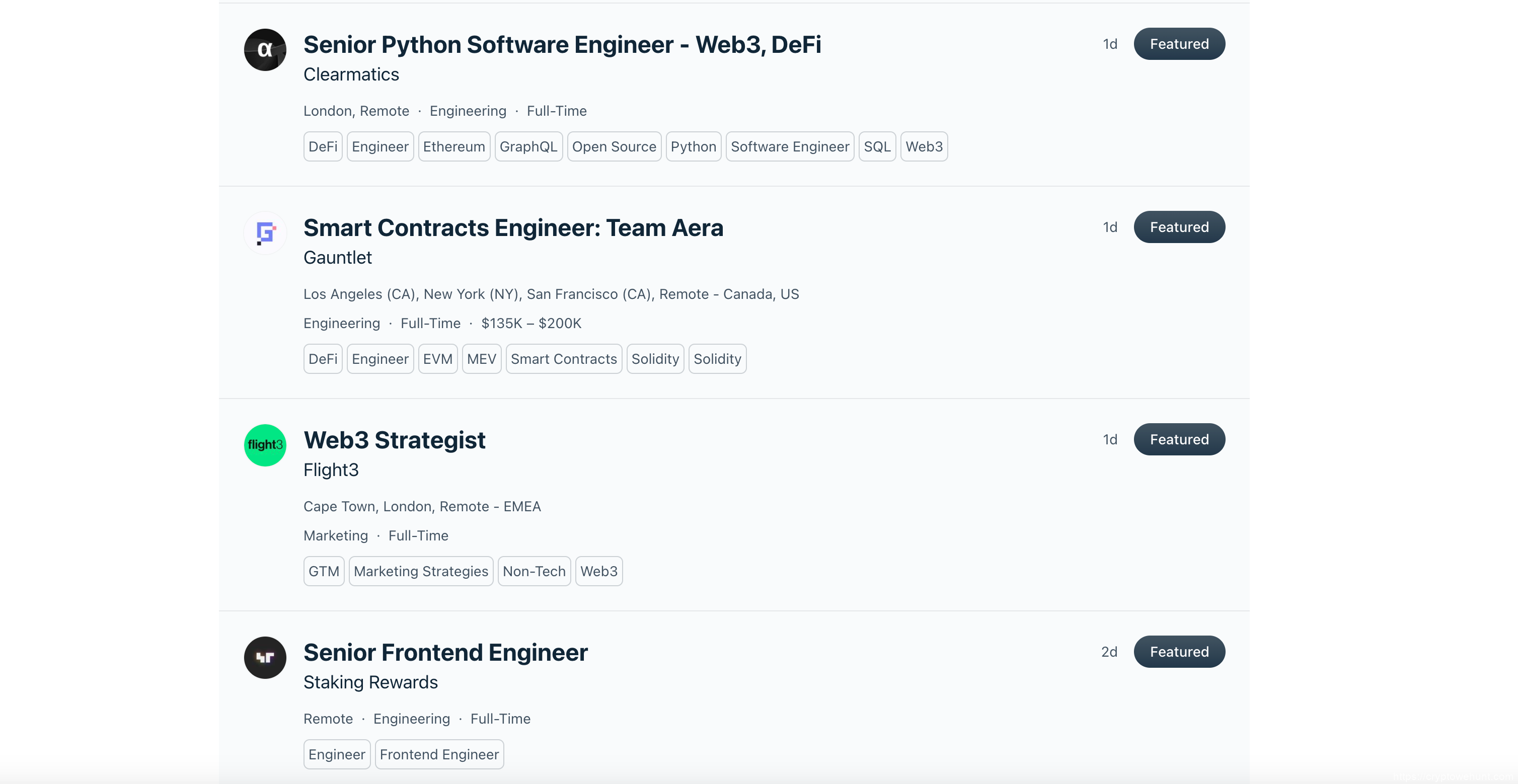
Task: Click the green Flight3 logo icon
Action: [265, 445]
